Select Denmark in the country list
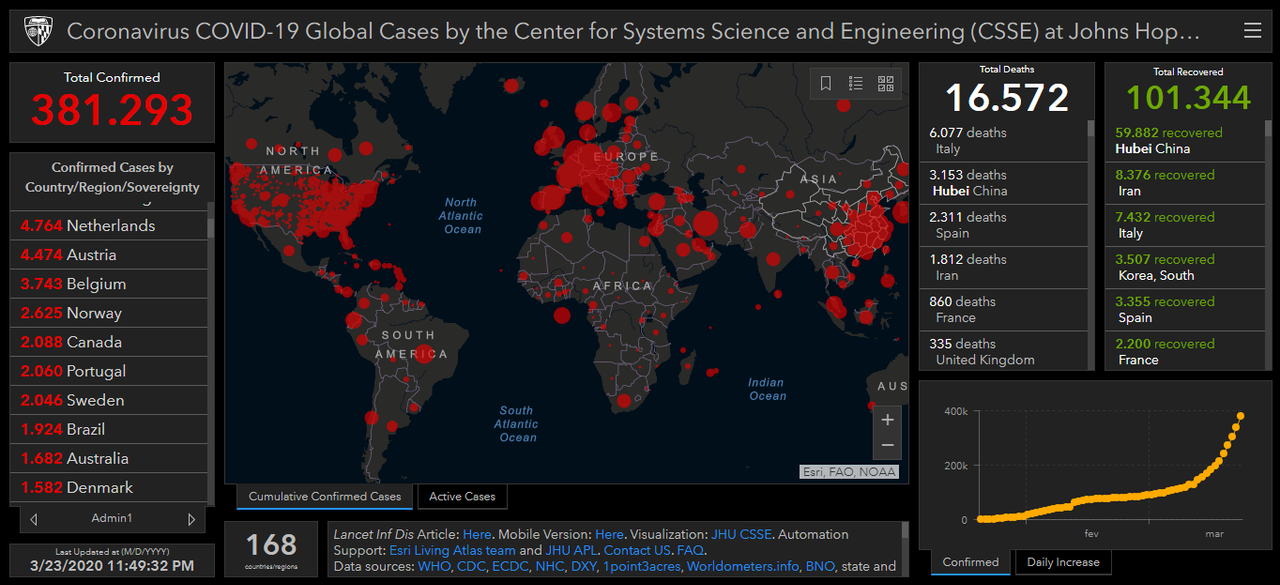This screenshot has width=1280, height=585. [108, 487]
